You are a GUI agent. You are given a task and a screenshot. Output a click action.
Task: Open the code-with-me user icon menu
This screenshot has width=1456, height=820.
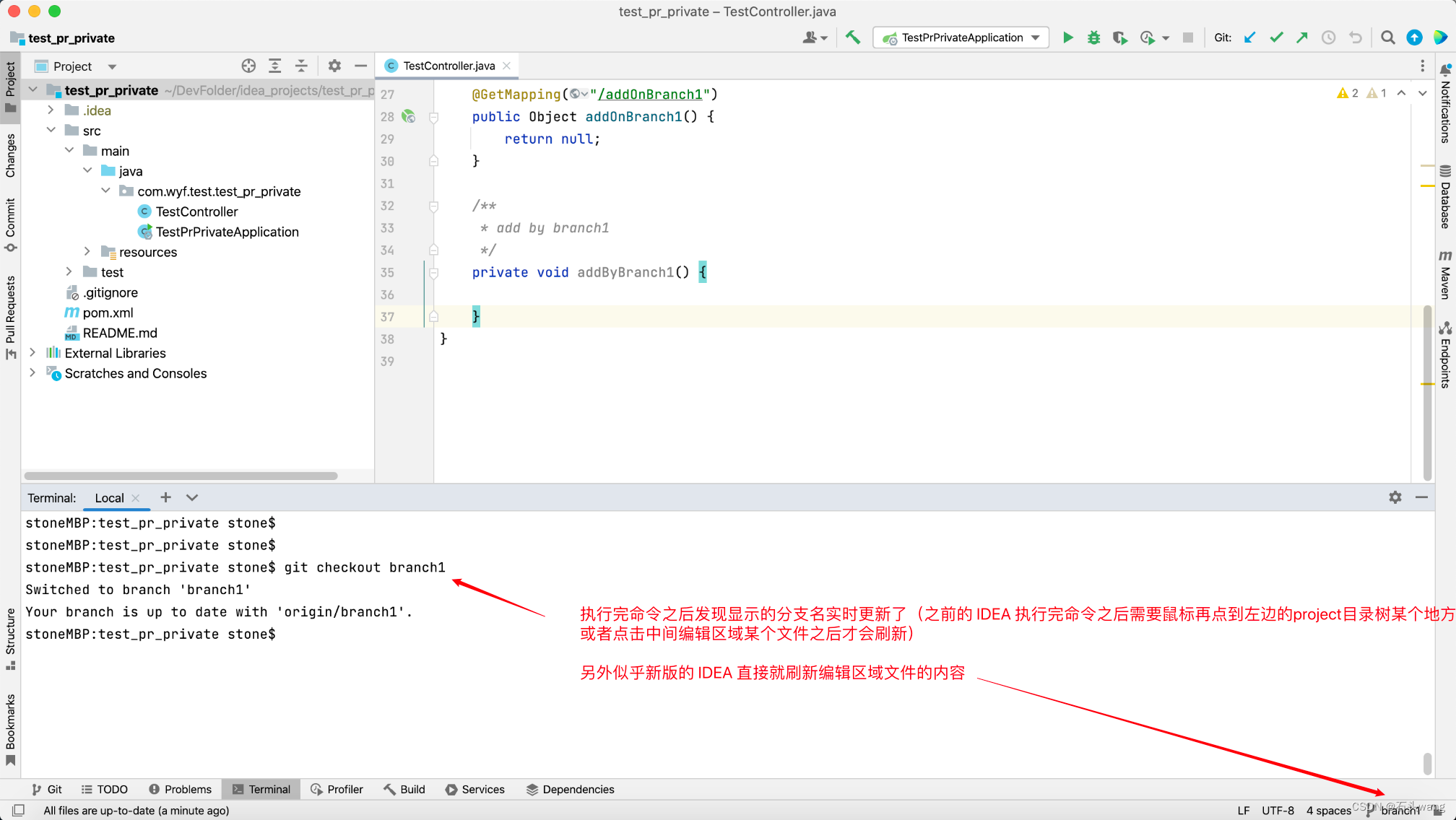click(x=815, y=38)
